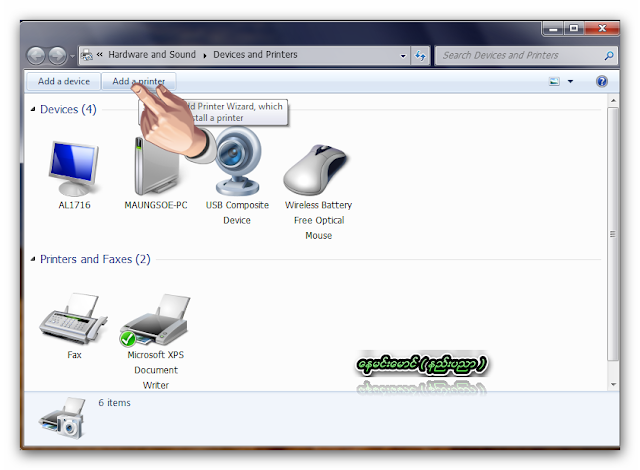This screenshot has height=470, width=640.
Task: Open the help question mark icon
Action: pyautogui.click(x=602, y=81)
